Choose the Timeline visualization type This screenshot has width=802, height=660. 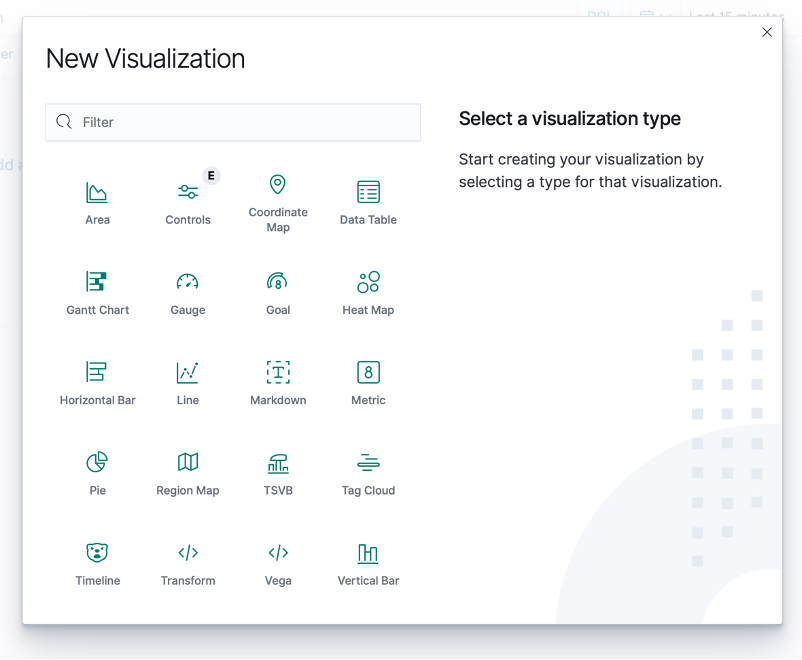pyautogui.click(x=97, y=564)
